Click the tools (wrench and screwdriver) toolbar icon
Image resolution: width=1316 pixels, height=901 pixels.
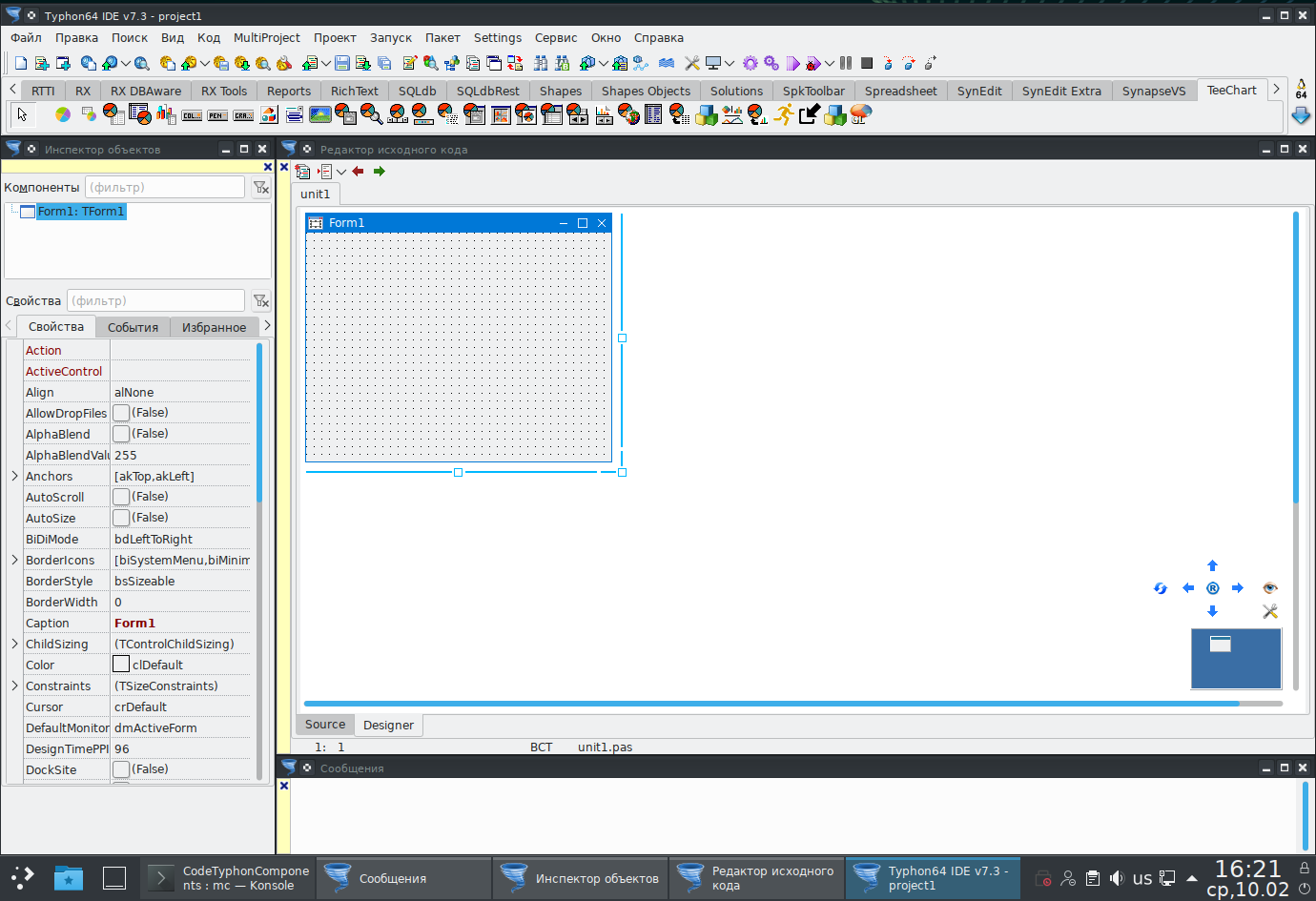692,63
